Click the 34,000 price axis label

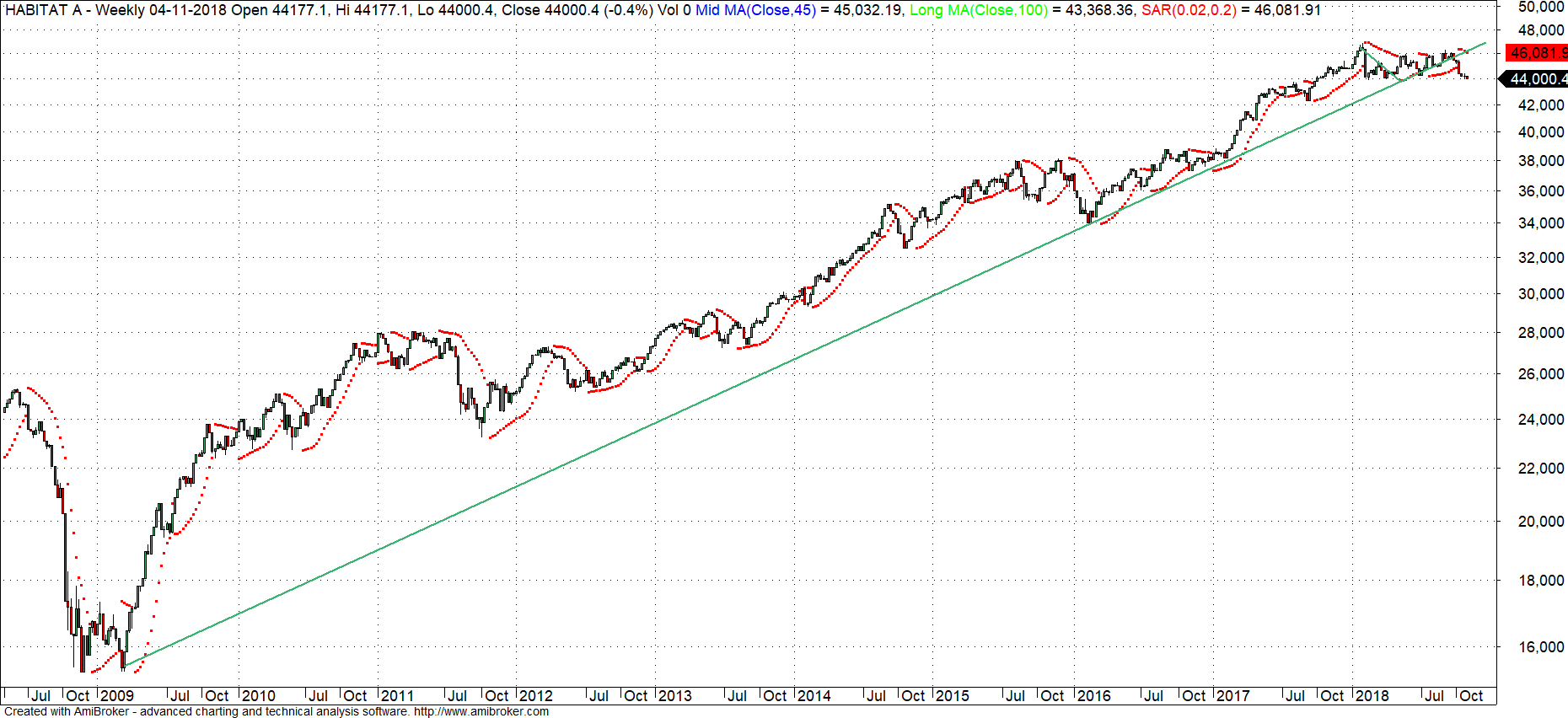pos(1541,223)
